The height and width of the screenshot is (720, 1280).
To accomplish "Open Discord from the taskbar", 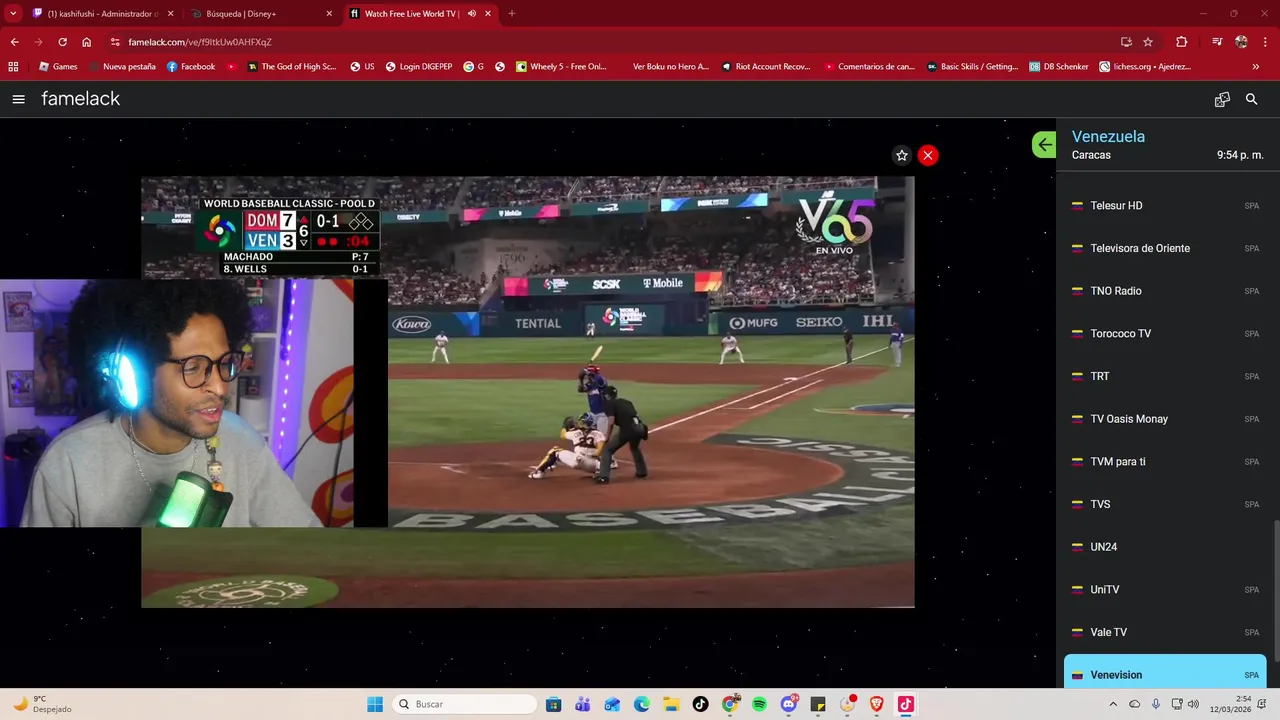I will tap(788, 704).
